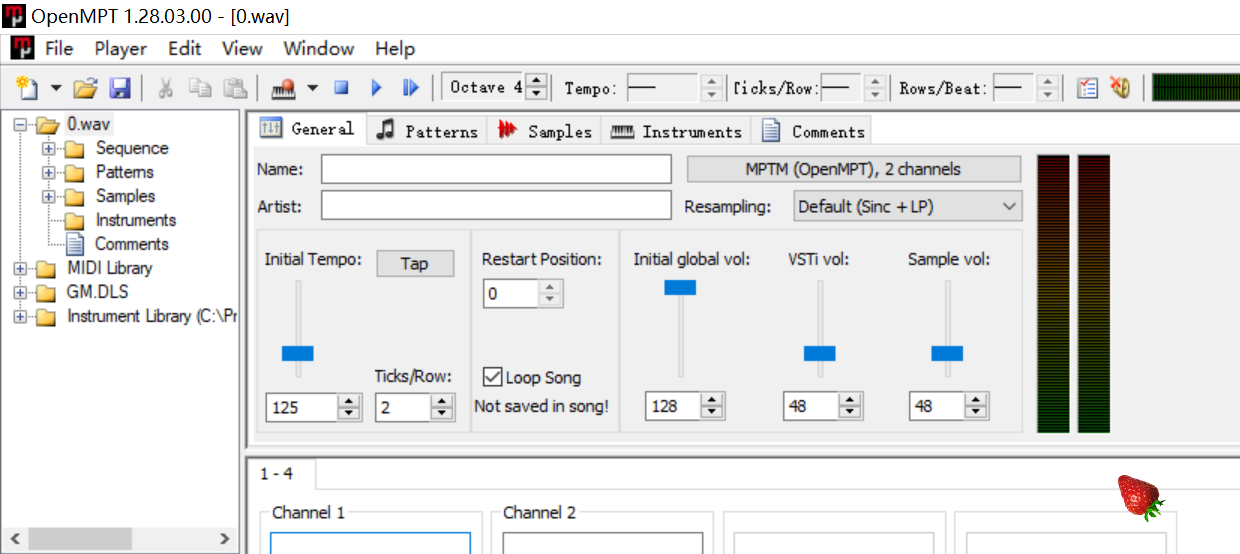The image size is (1240, 554).
Task: Click the toolbar Rows/Beat spinner arrows
Action: [1047, 88]
